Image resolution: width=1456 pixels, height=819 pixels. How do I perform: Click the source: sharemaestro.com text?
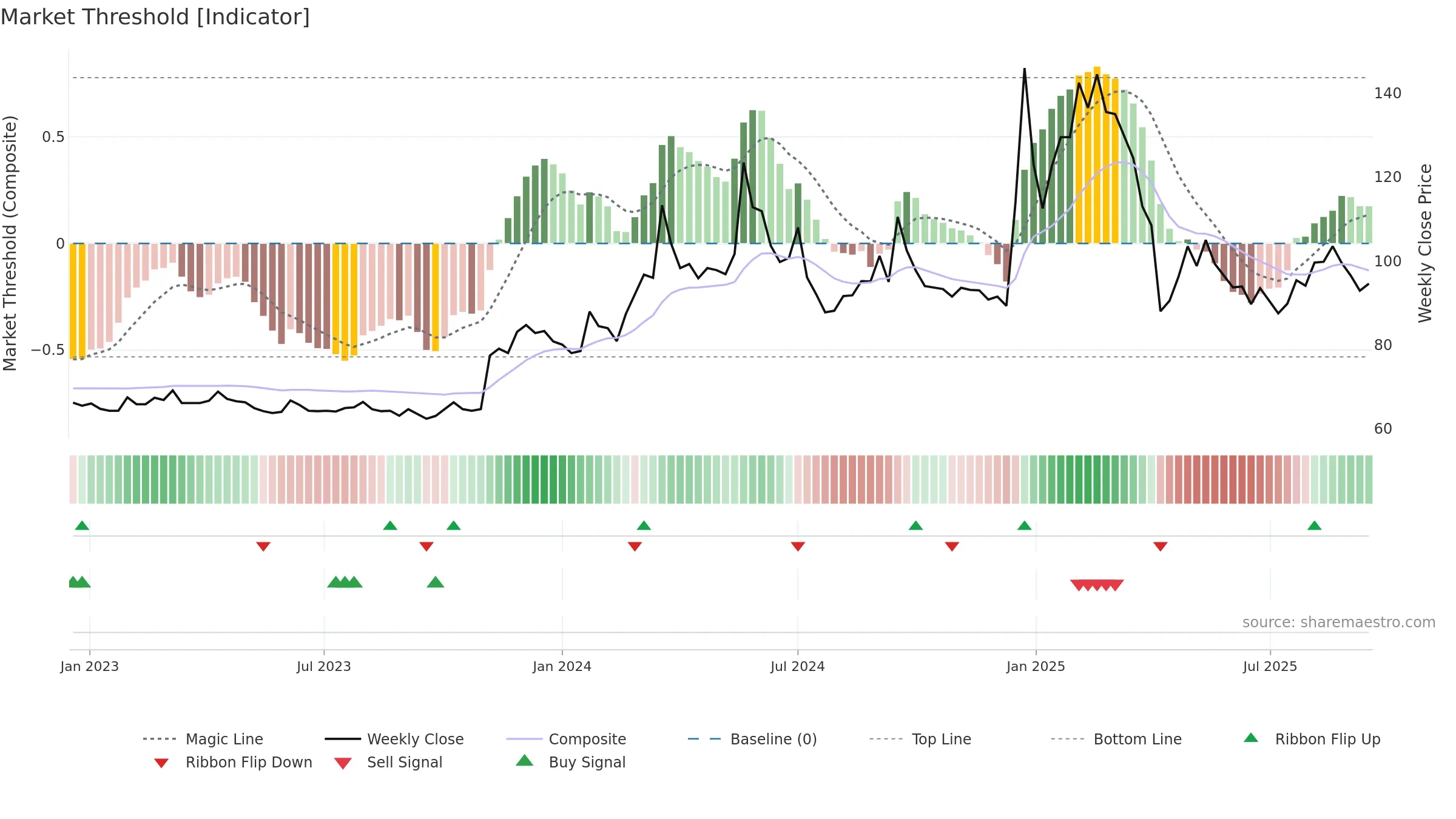tap(1339, 622)
